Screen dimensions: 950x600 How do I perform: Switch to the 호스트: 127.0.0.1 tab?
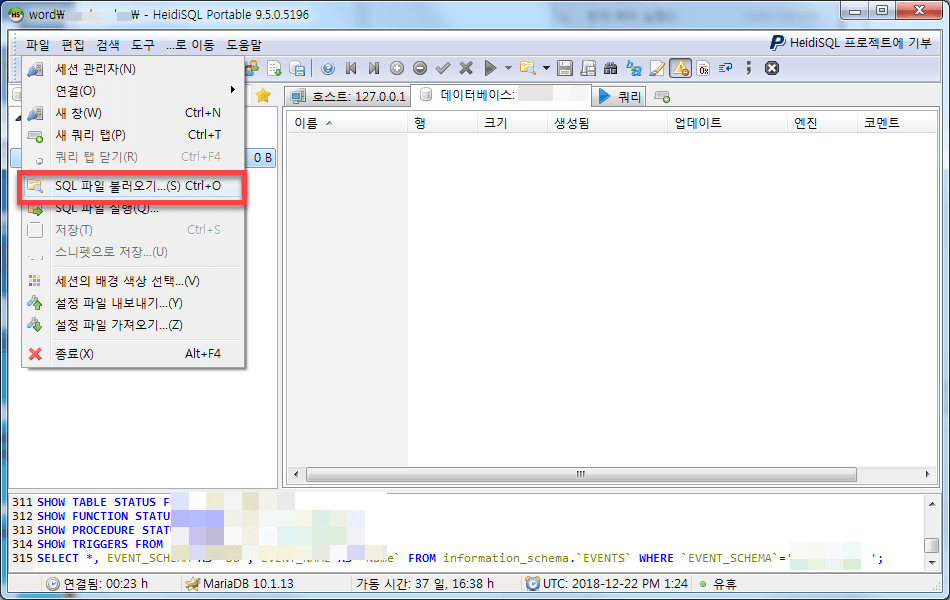click(x=348, y=96)
